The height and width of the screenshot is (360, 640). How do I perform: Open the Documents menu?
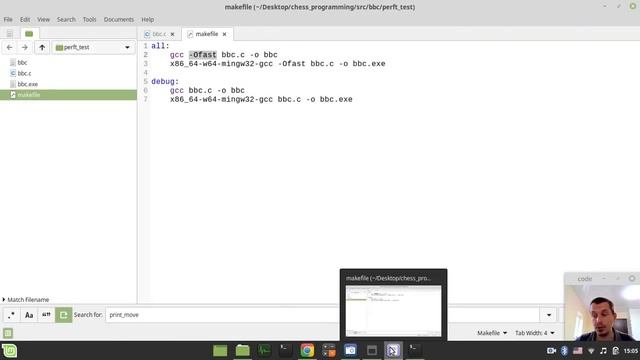tap(118, 20)
